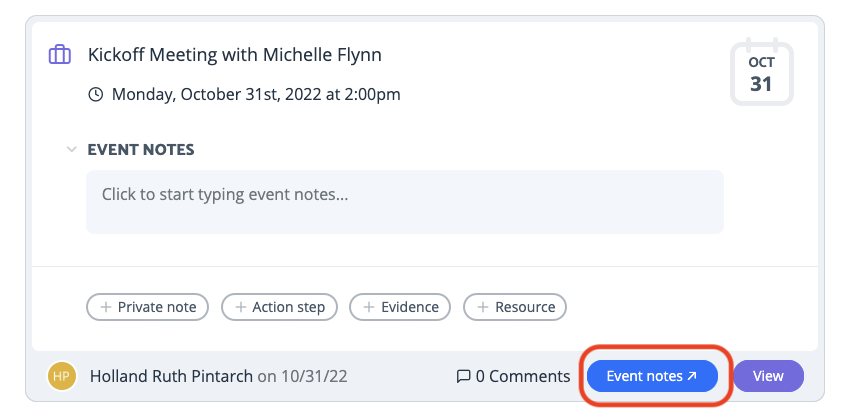
Task: Open the OCT 31 calendar icon
Action: click(761, 72)
